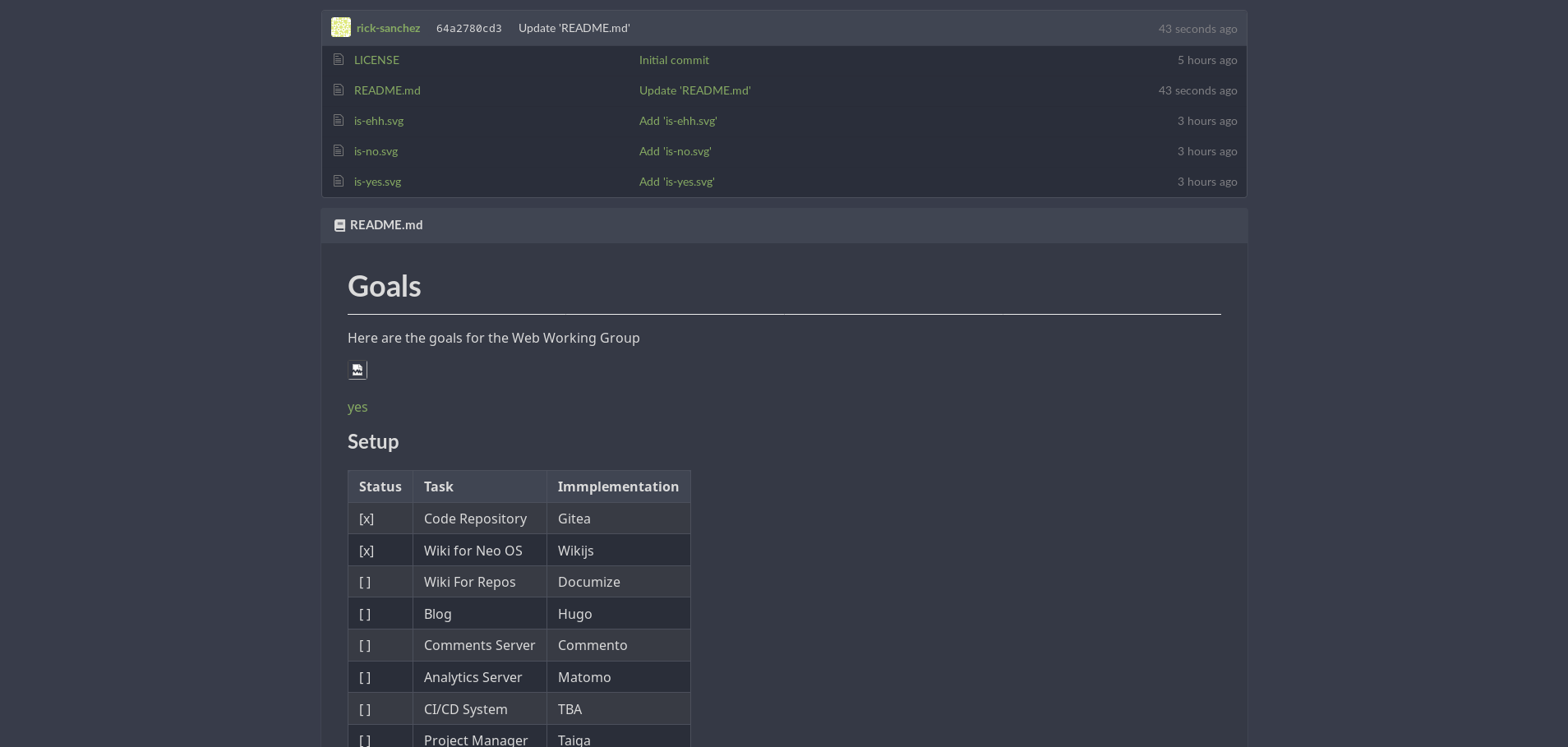
Task: Click the 'Project Manager' cell
Action: (x=480, y=737)
